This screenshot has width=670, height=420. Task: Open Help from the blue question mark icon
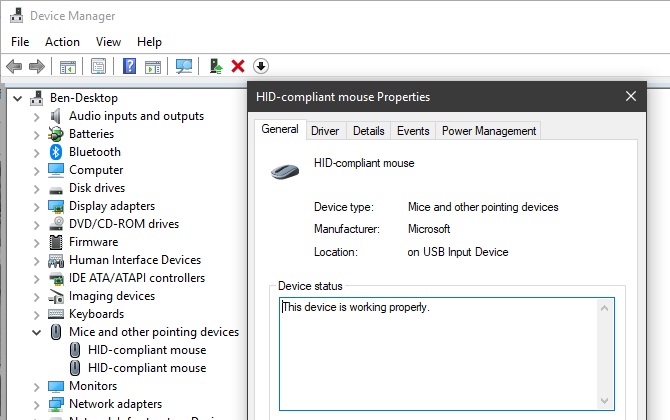click(129, 66)
